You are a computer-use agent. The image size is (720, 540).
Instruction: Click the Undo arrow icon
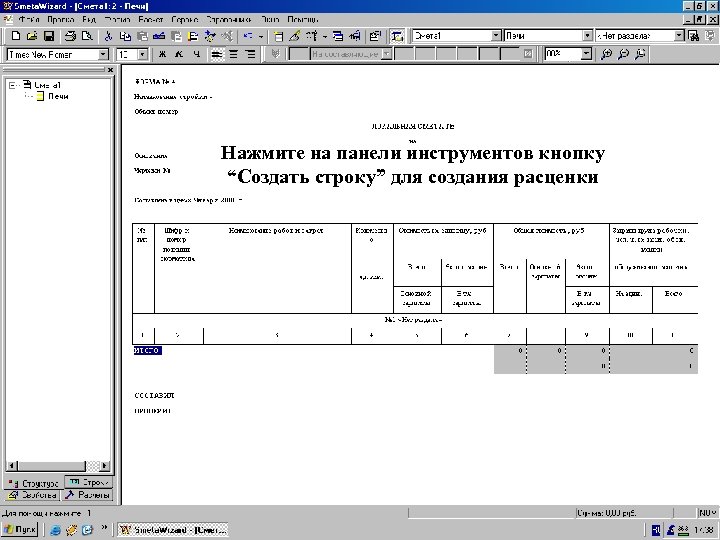tap(248, 36)
